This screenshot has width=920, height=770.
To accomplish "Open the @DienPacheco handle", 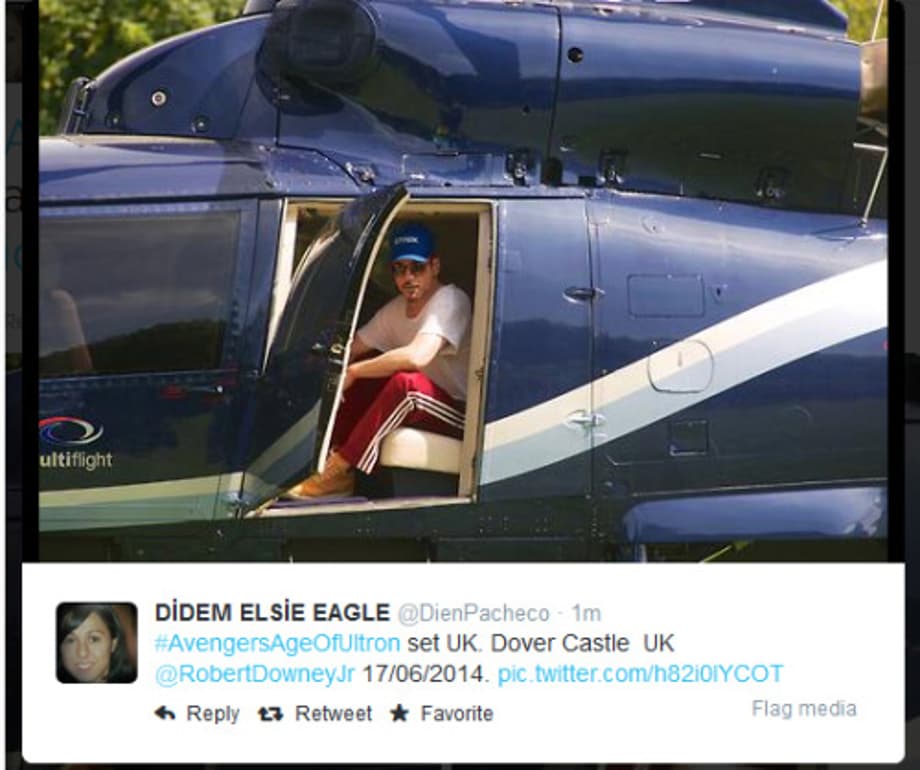I will click(473, 613).
